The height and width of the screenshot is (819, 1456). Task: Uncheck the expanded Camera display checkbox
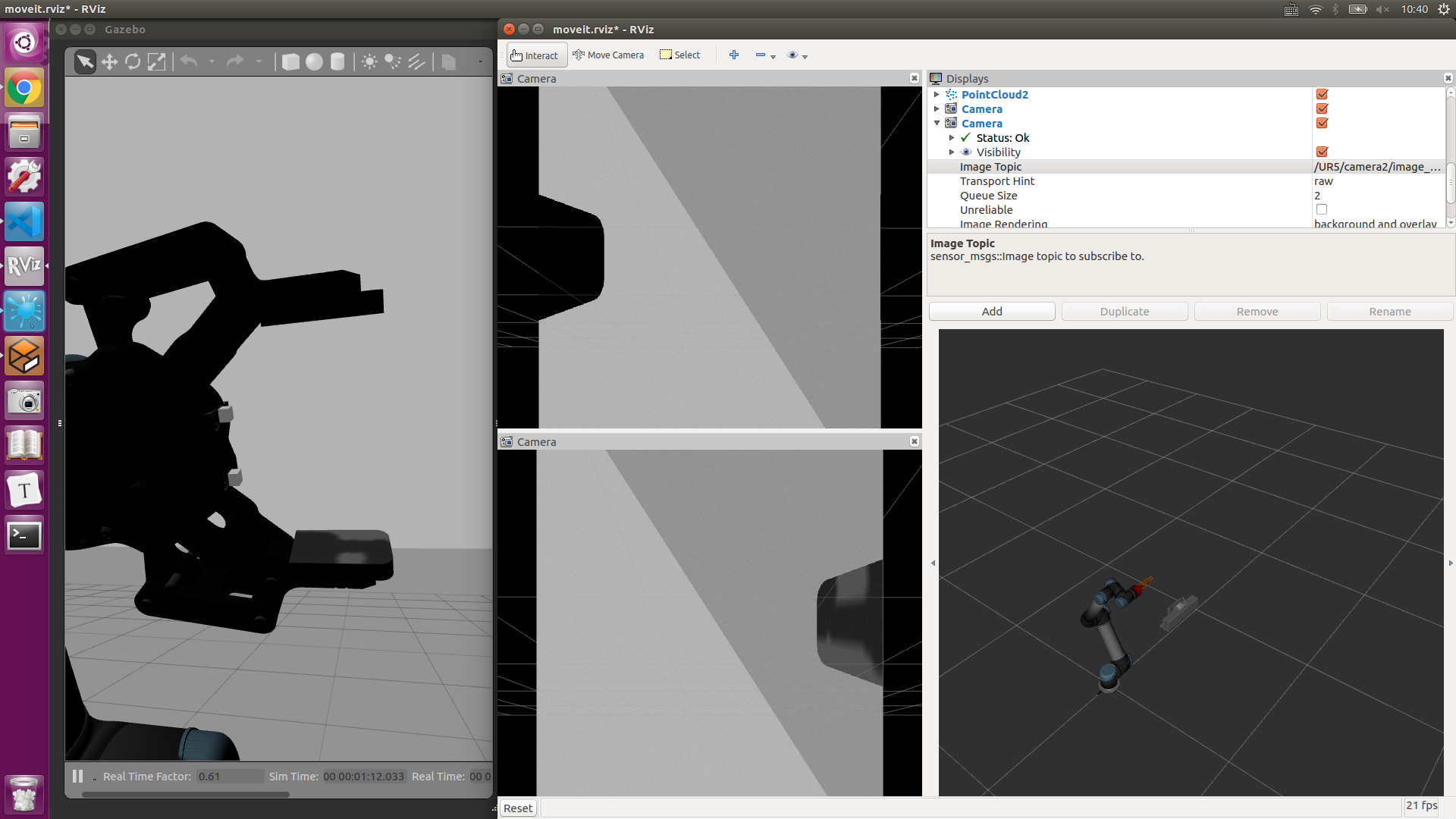1322,123
